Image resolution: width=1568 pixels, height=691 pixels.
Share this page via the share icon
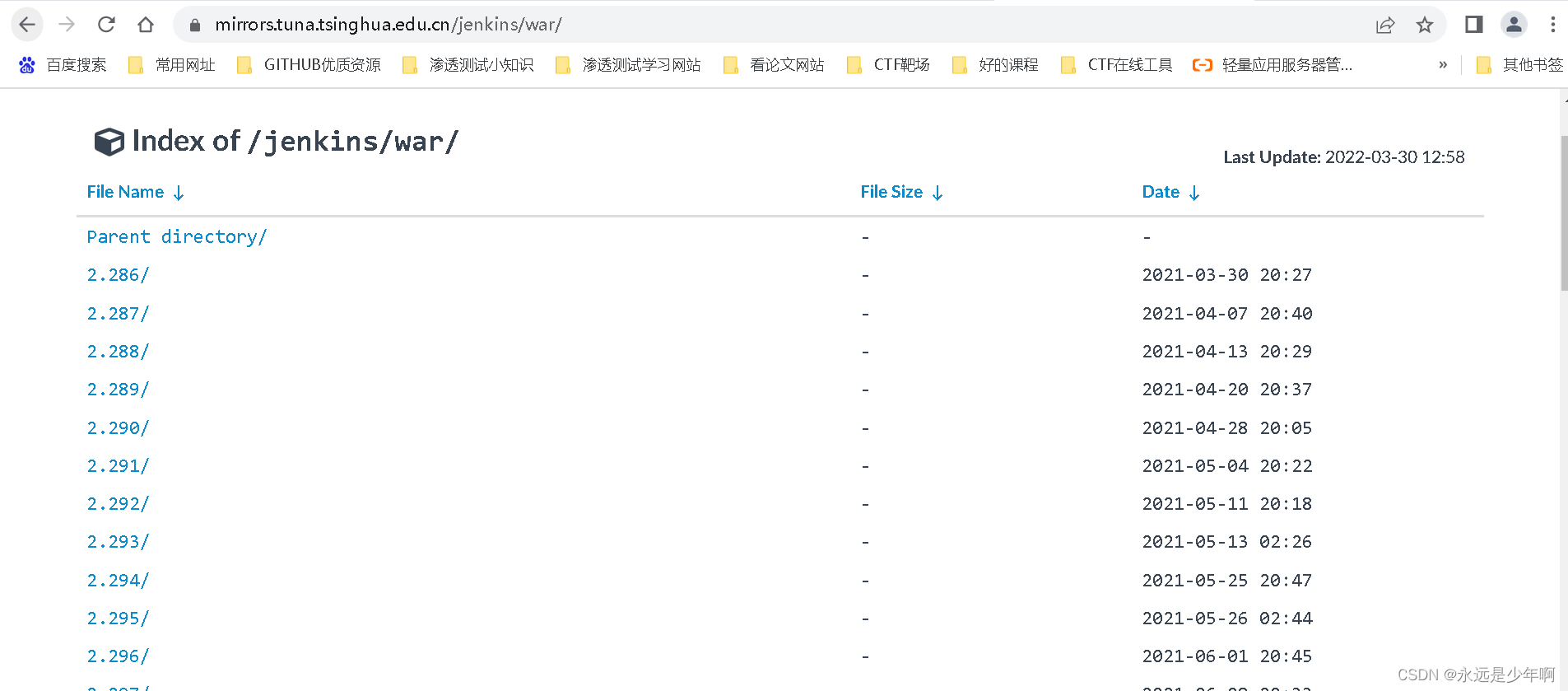[1385, 26]
